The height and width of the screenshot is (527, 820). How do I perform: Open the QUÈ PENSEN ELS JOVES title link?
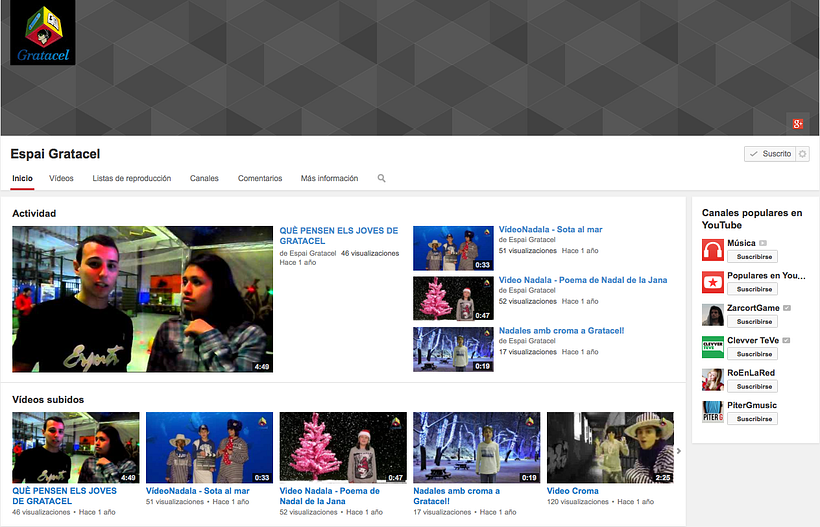pyautogui.click(x=338, y=236)
